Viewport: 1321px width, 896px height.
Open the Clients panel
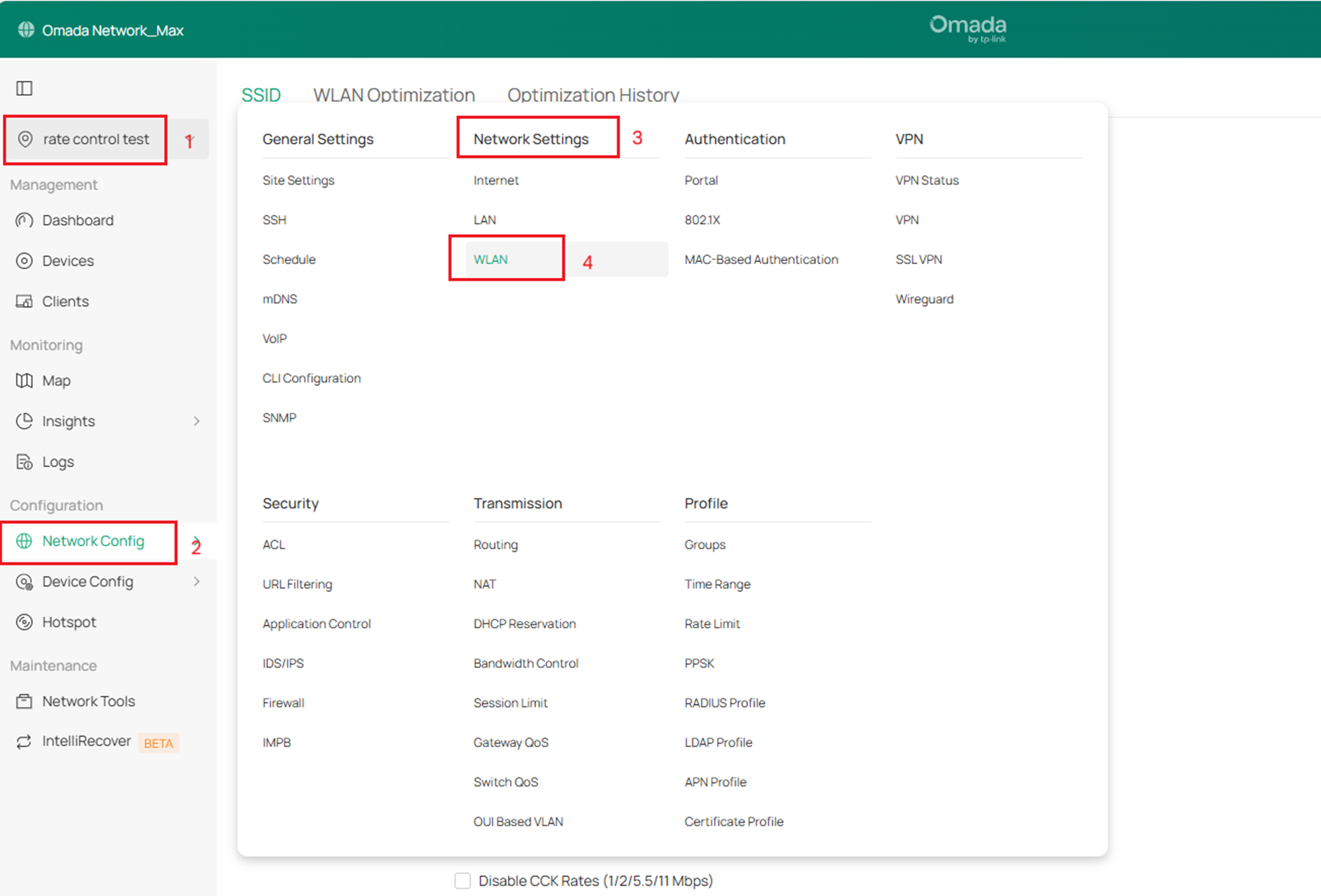65,301
